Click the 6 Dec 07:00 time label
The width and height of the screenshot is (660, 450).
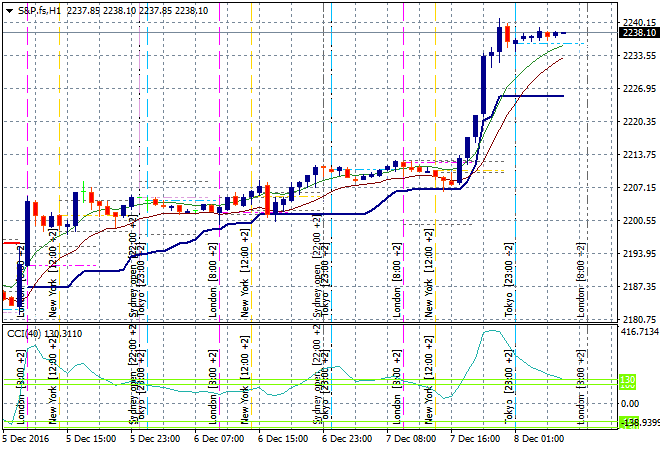click(x=219, y=438)
